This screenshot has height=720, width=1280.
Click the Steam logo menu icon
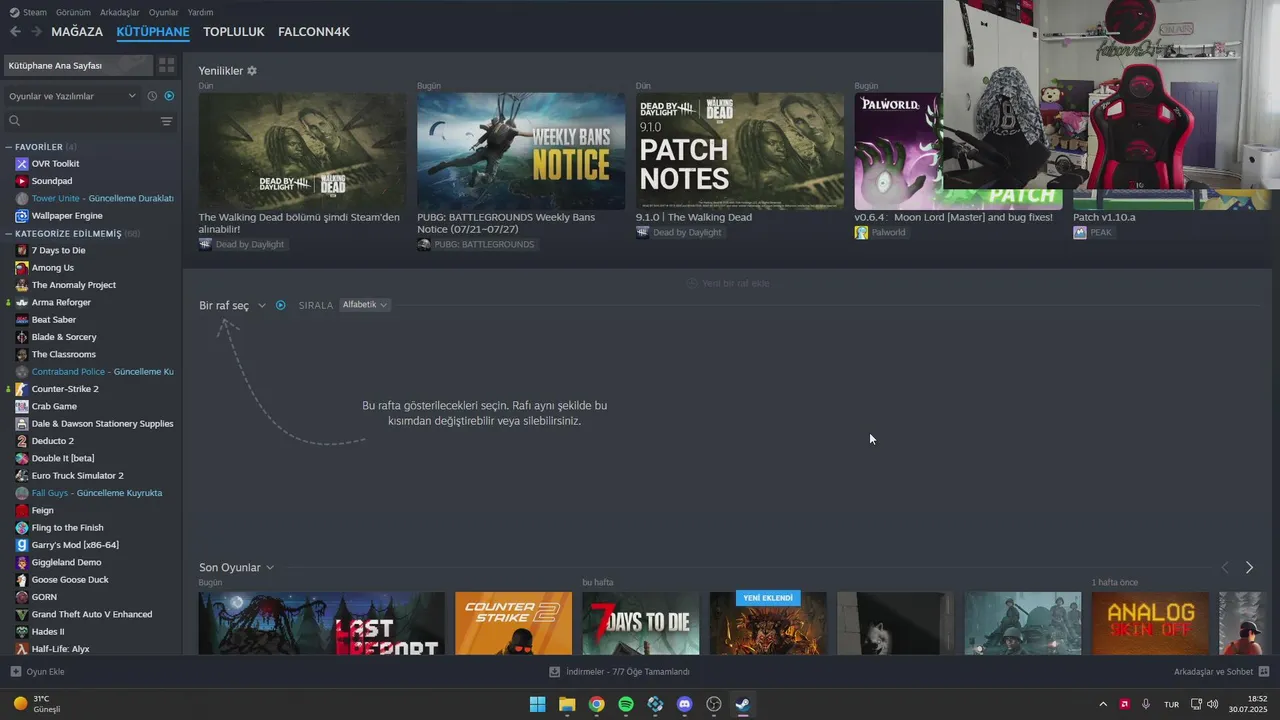pyautogui.click(x=13, y=12)
